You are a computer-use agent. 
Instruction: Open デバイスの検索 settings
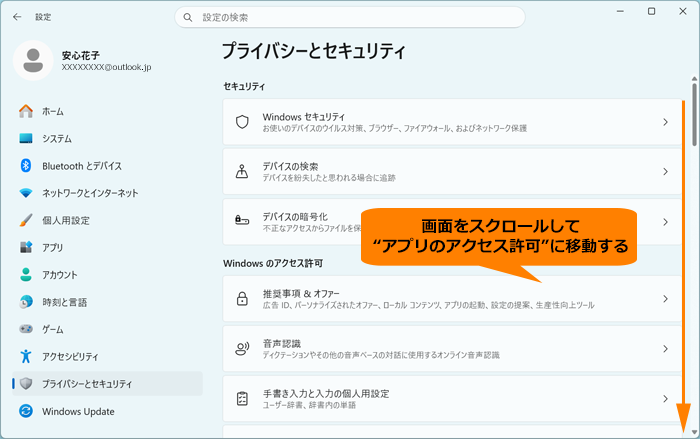(x=452, y=171)
